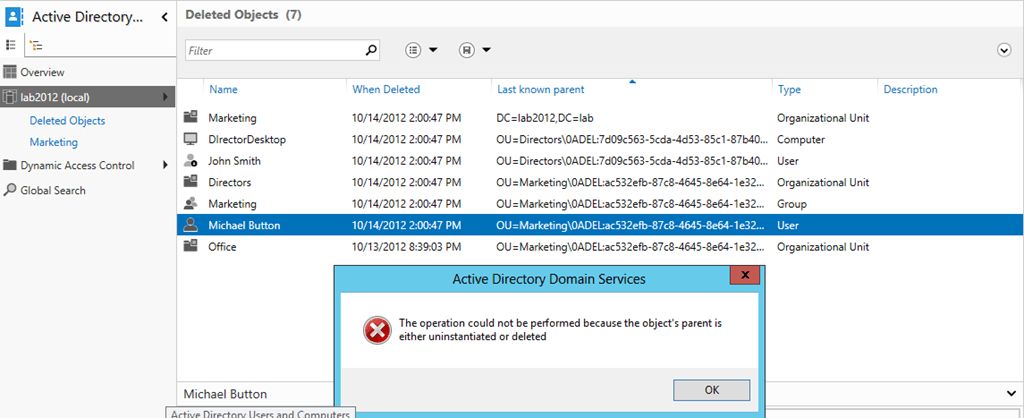
Task: Open the saved queries dropdown
Action: [x=474, y=50]
